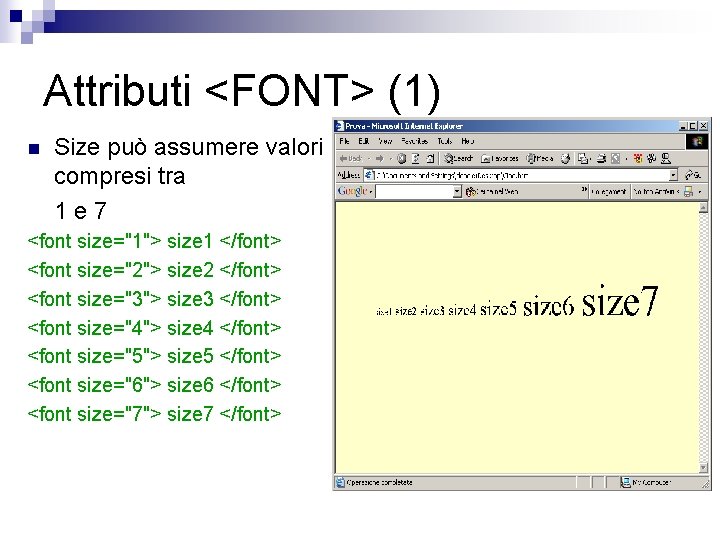Click the Address label

pyautogui.click(x=349, y=175)
